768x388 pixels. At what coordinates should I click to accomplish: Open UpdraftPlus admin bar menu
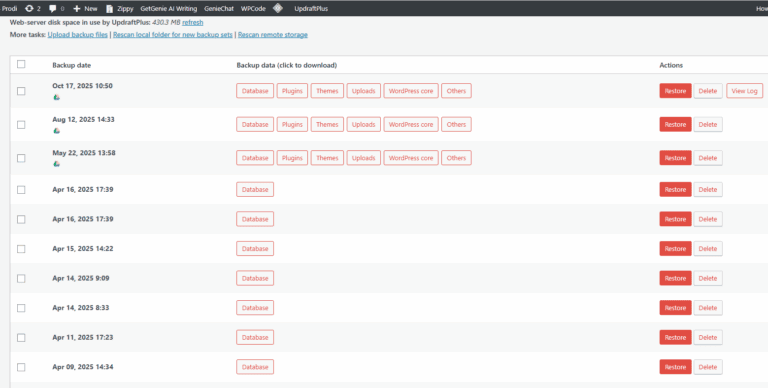pyautogui.click(x=311, y=8)
